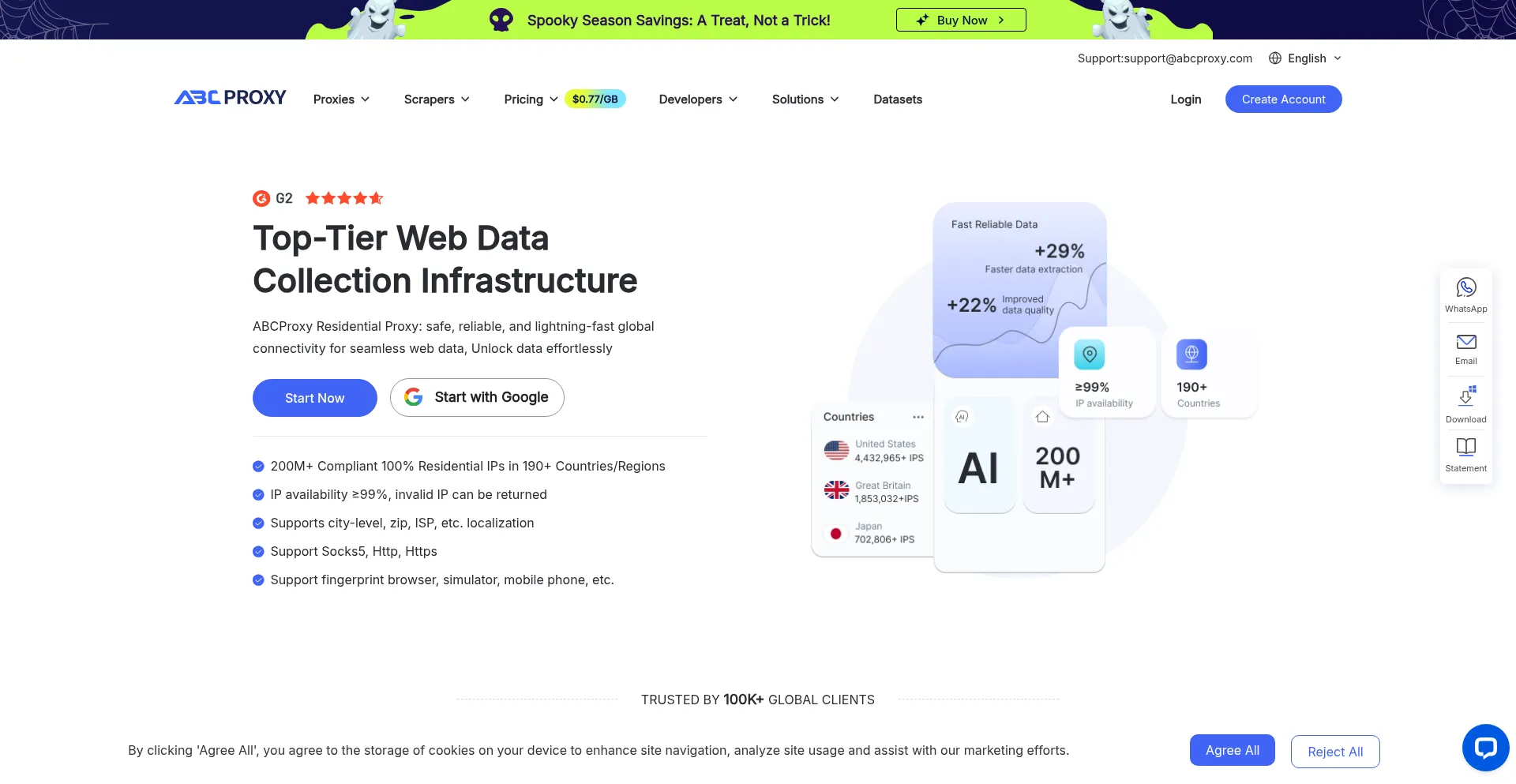1516x784 pixels.
Task: Click Buy Now in promo banner
Action: point(961,21)
